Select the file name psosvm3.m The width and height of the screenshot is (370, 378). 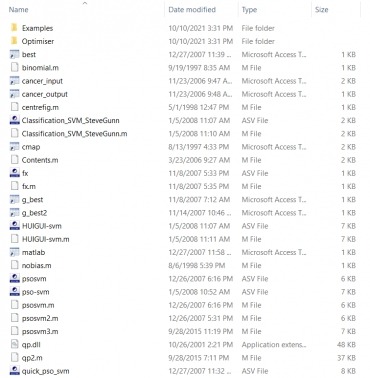(x=40, y=332)
